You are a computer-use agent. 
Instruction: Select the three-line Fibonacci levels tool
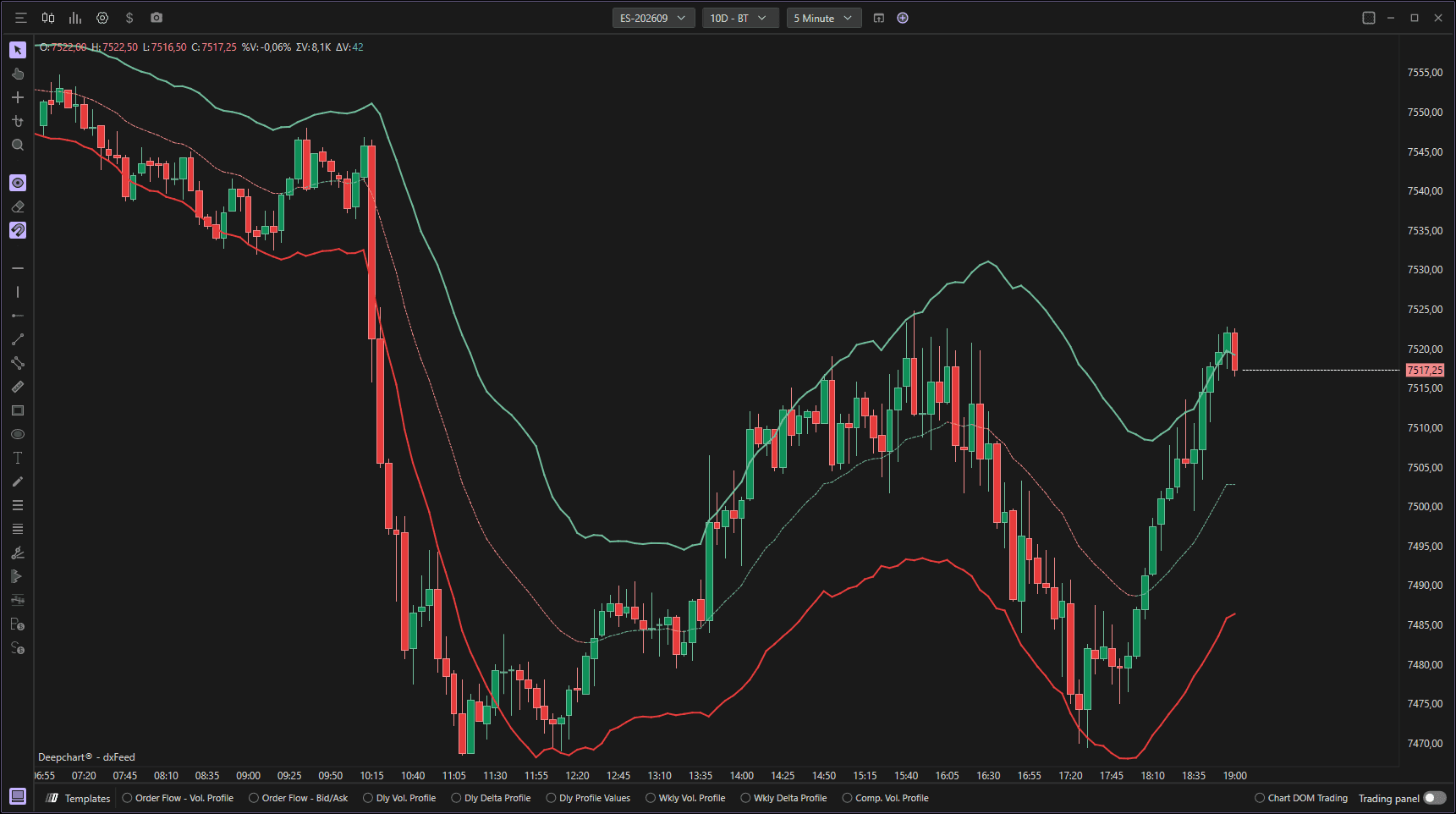click(18, 505)
